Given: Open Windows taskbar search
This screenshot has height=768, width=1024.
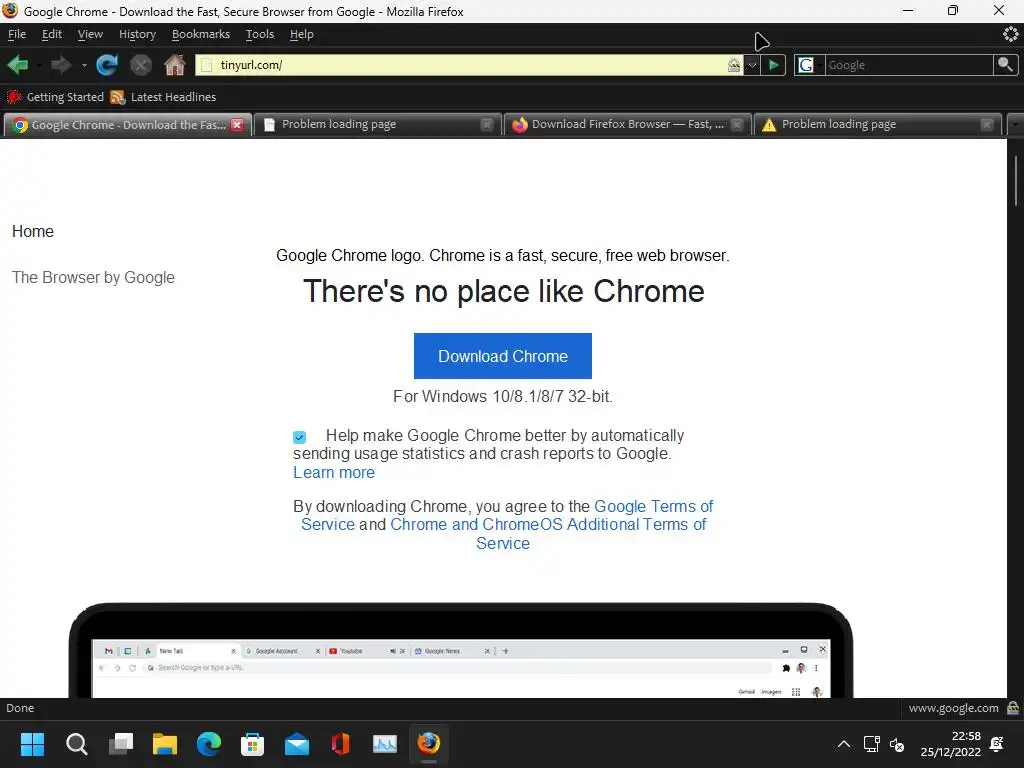Looking at the screenshot, I should point(76,744).
